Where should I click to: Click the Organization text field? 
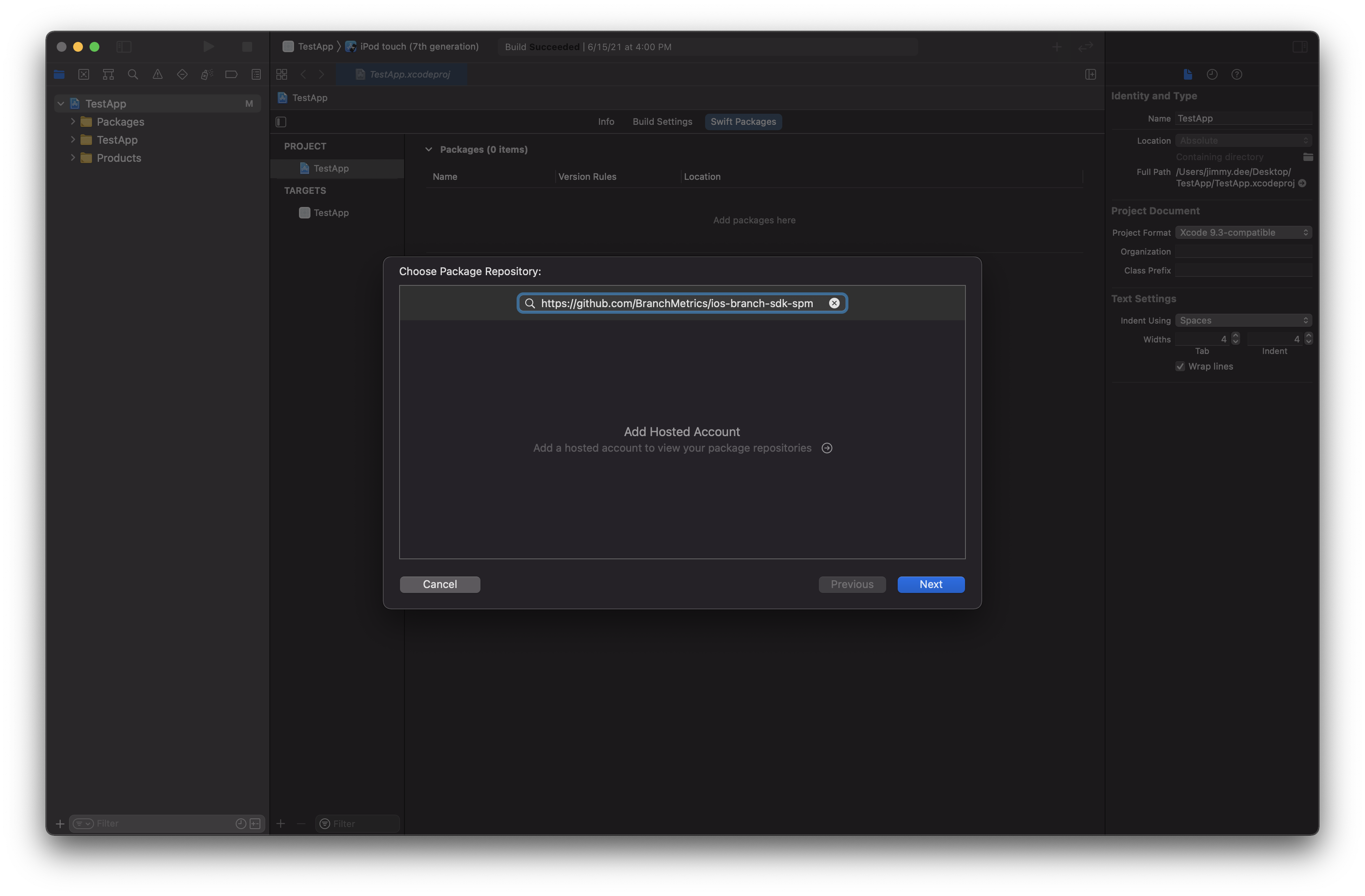pos(1243,252)
